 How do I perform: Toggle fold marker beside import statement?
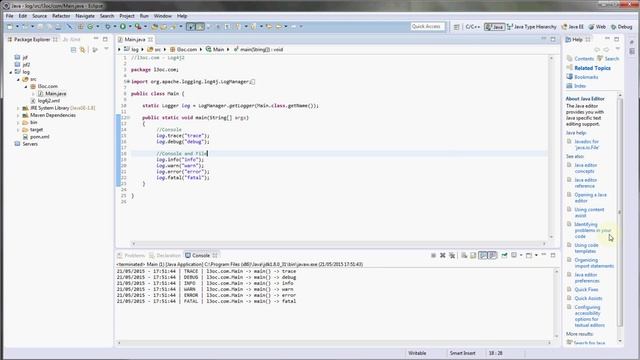click(x=128, y=82)
